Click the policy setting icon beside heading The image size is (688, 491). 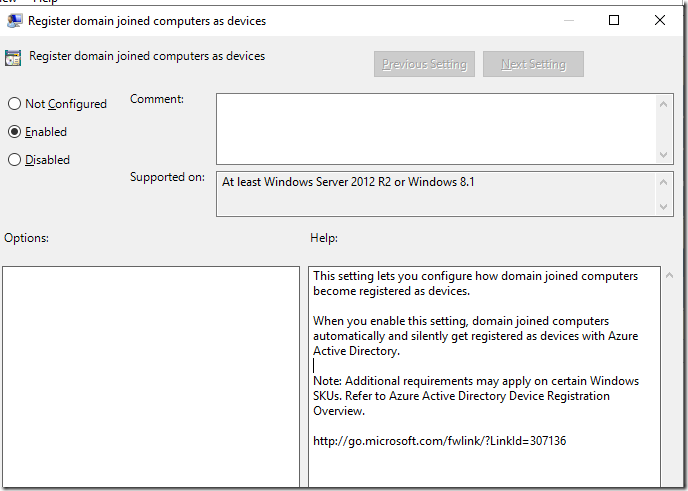(13, 57)
